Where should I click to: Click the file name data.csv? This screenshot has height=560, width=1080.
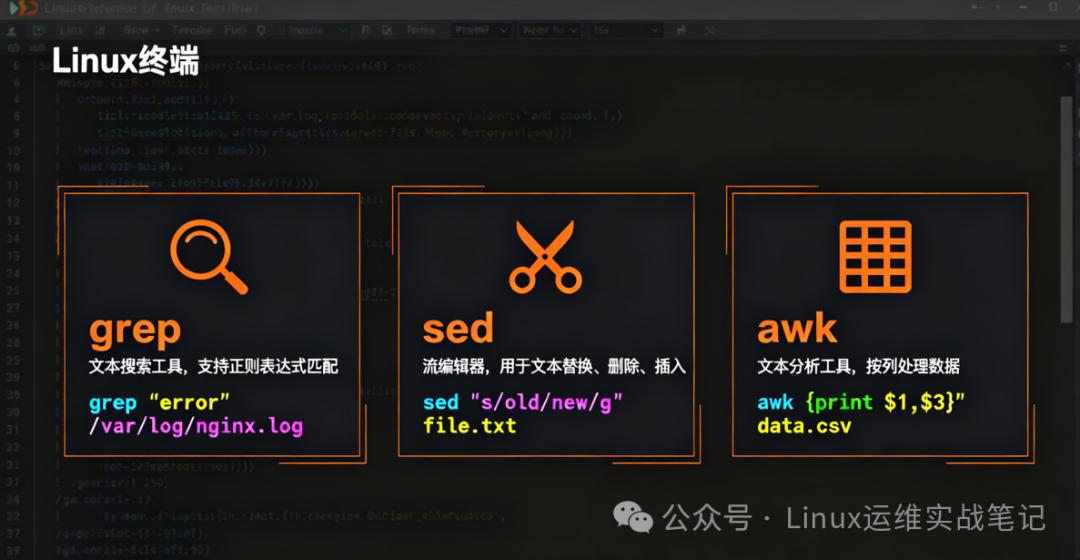point(804,426)
